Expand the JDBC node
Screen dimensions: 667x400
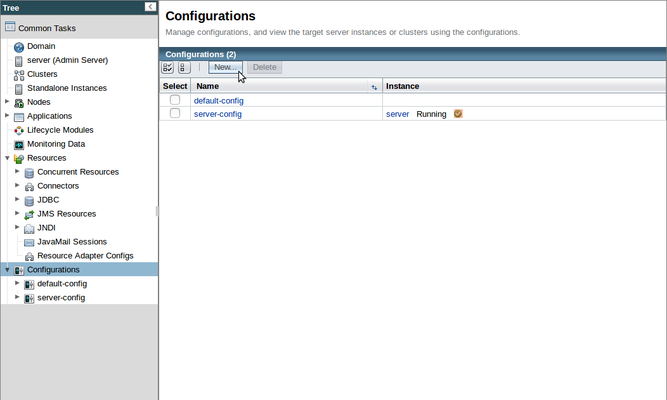click(x=17, y=199)
